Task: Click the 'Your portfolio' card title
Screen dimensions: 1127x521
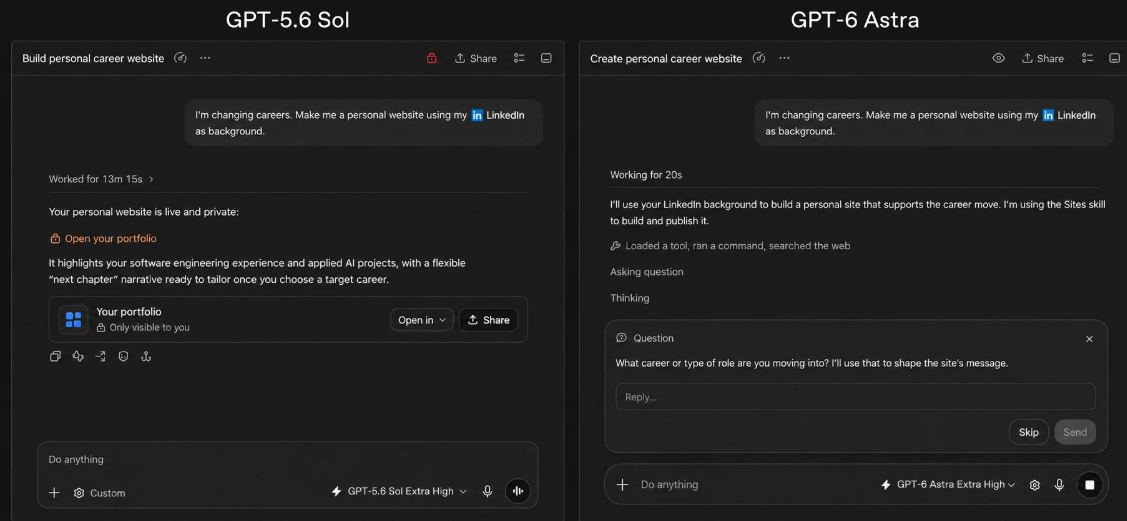Action: 129,312
